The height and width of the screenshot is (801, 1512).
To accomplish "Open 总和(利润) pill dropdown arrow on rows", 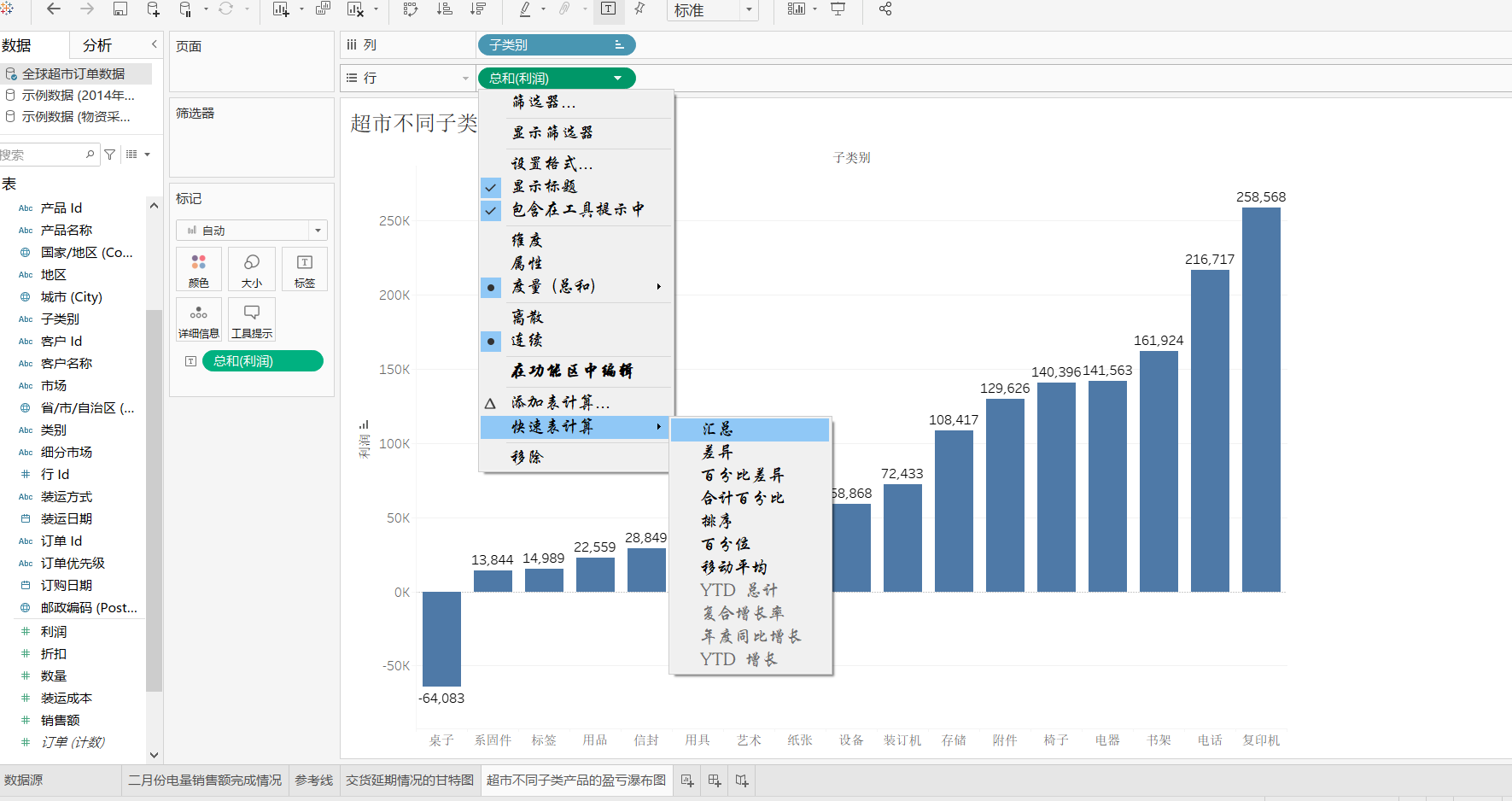I will point(618,79).
